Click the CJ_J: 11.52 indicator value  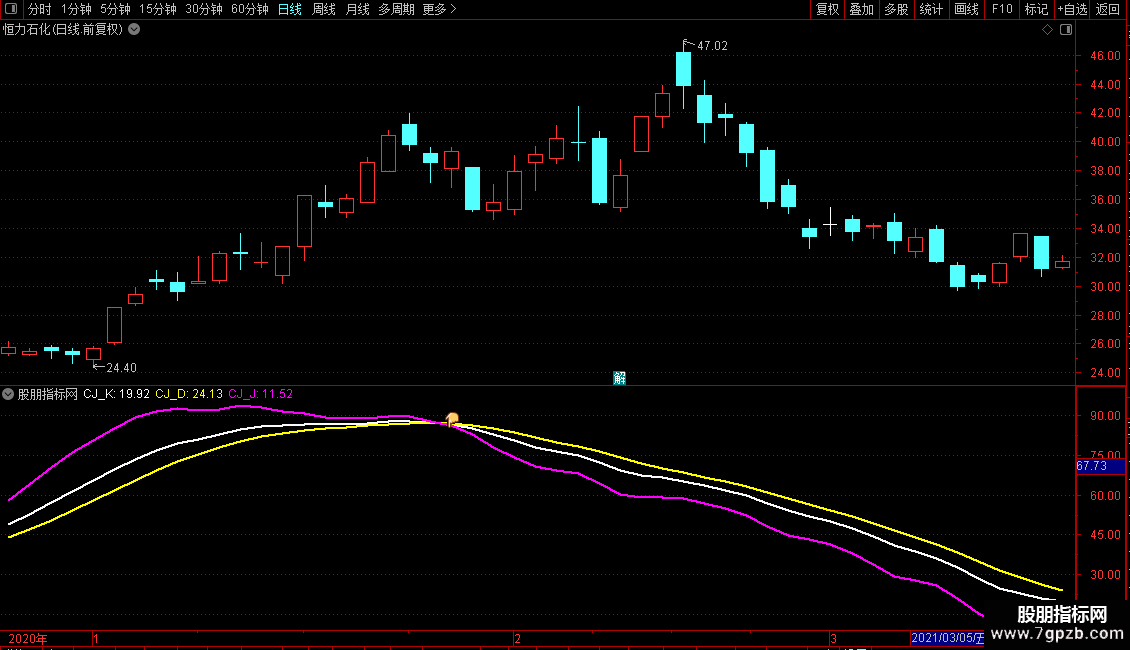tap(261, 394)
